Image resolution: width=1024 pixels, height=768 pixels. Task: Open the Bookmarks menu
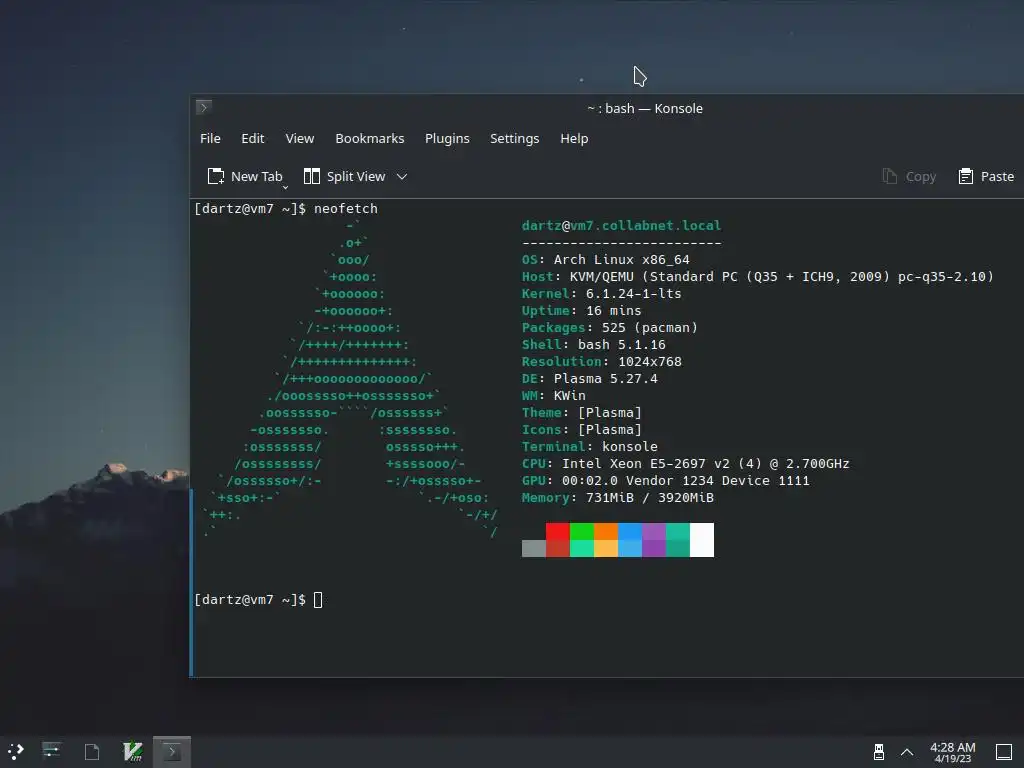(x=370, y=138)
